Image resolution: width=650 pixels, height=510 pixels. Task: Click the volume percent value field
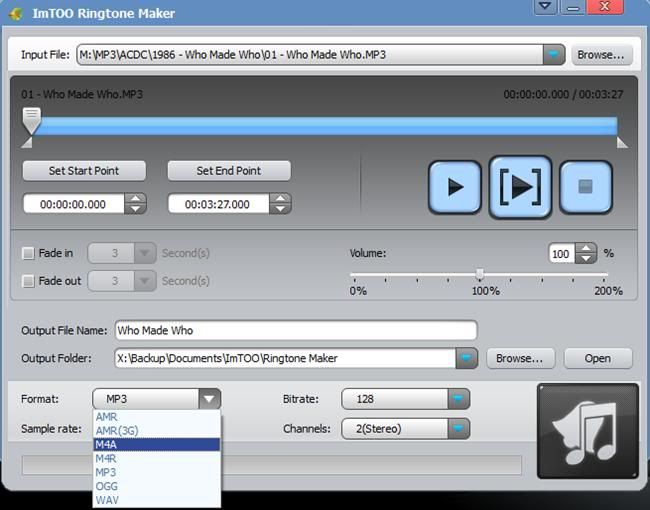[562, 253]
